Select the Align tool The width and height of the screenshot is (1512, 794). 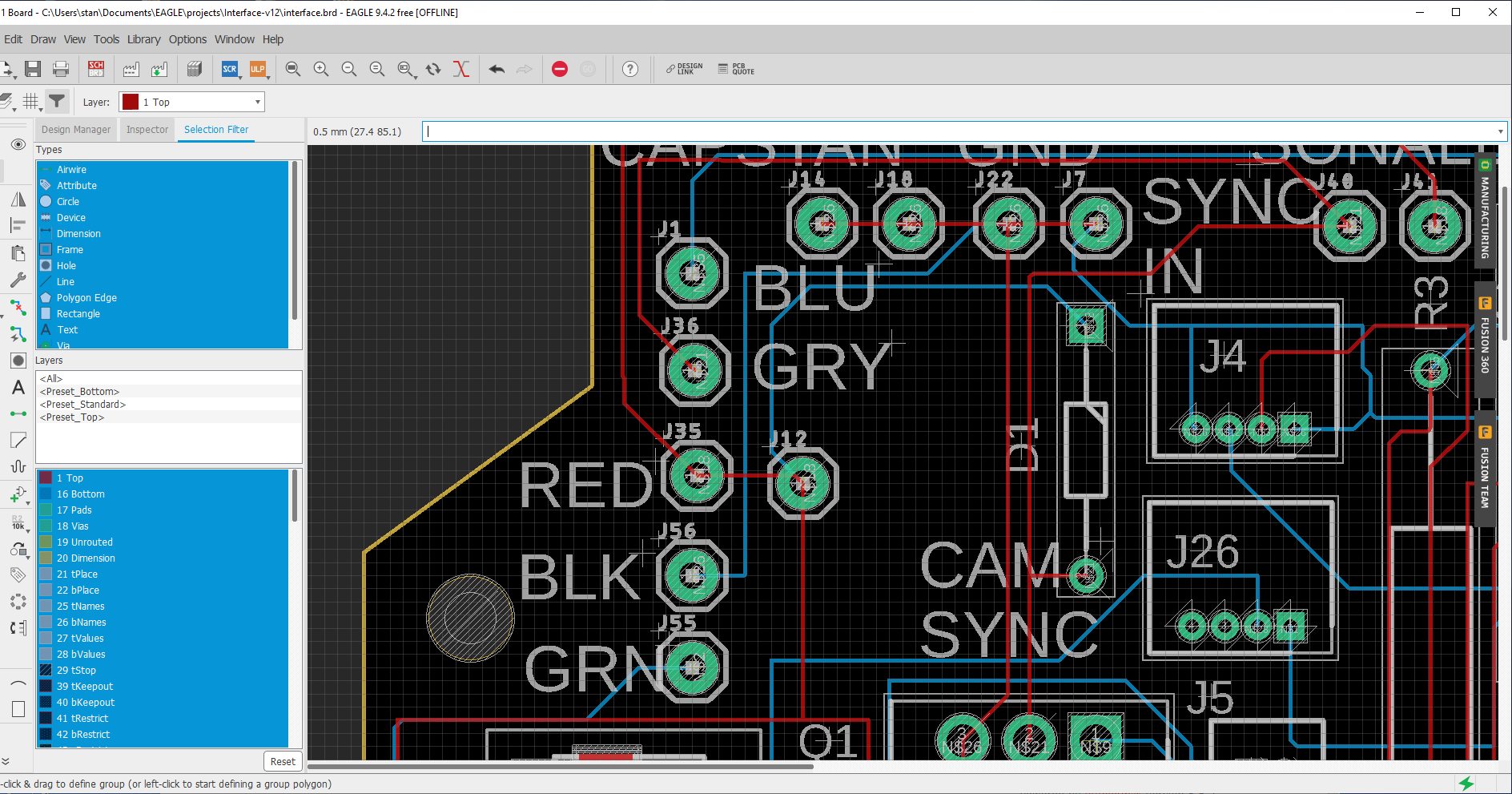click(x=18, y=225)
